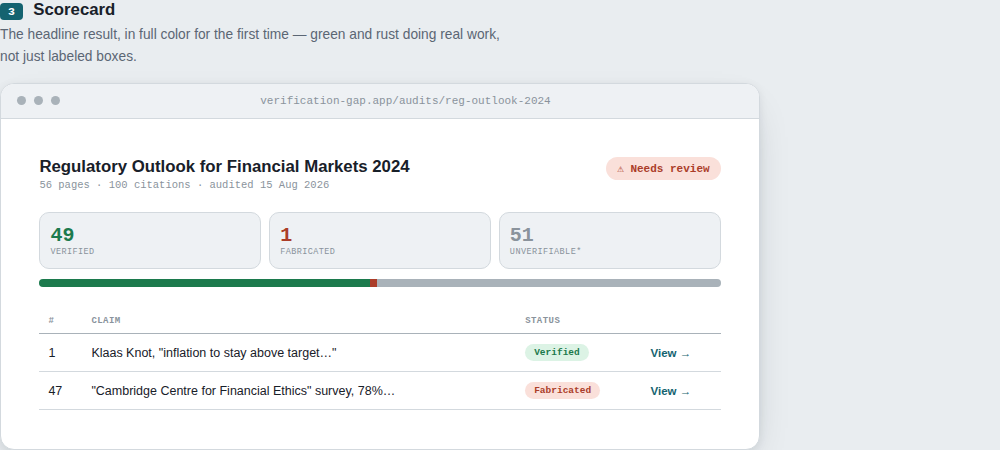This screenshot has width=1000, height=450.
Task: Select the Cambridge Centre for Financial Ethics claim text
Action: pyautogui.click(x=243, y=391)
